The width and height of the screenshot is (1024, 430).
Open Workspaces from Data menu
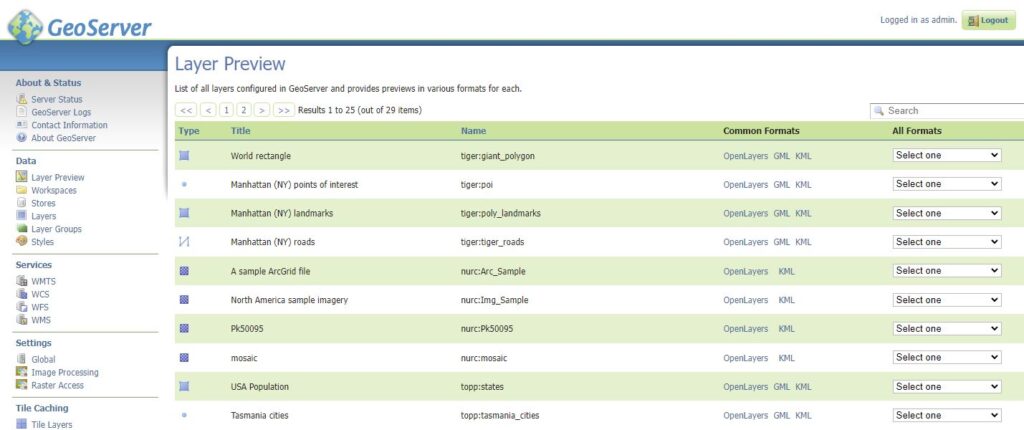[54, 190]
